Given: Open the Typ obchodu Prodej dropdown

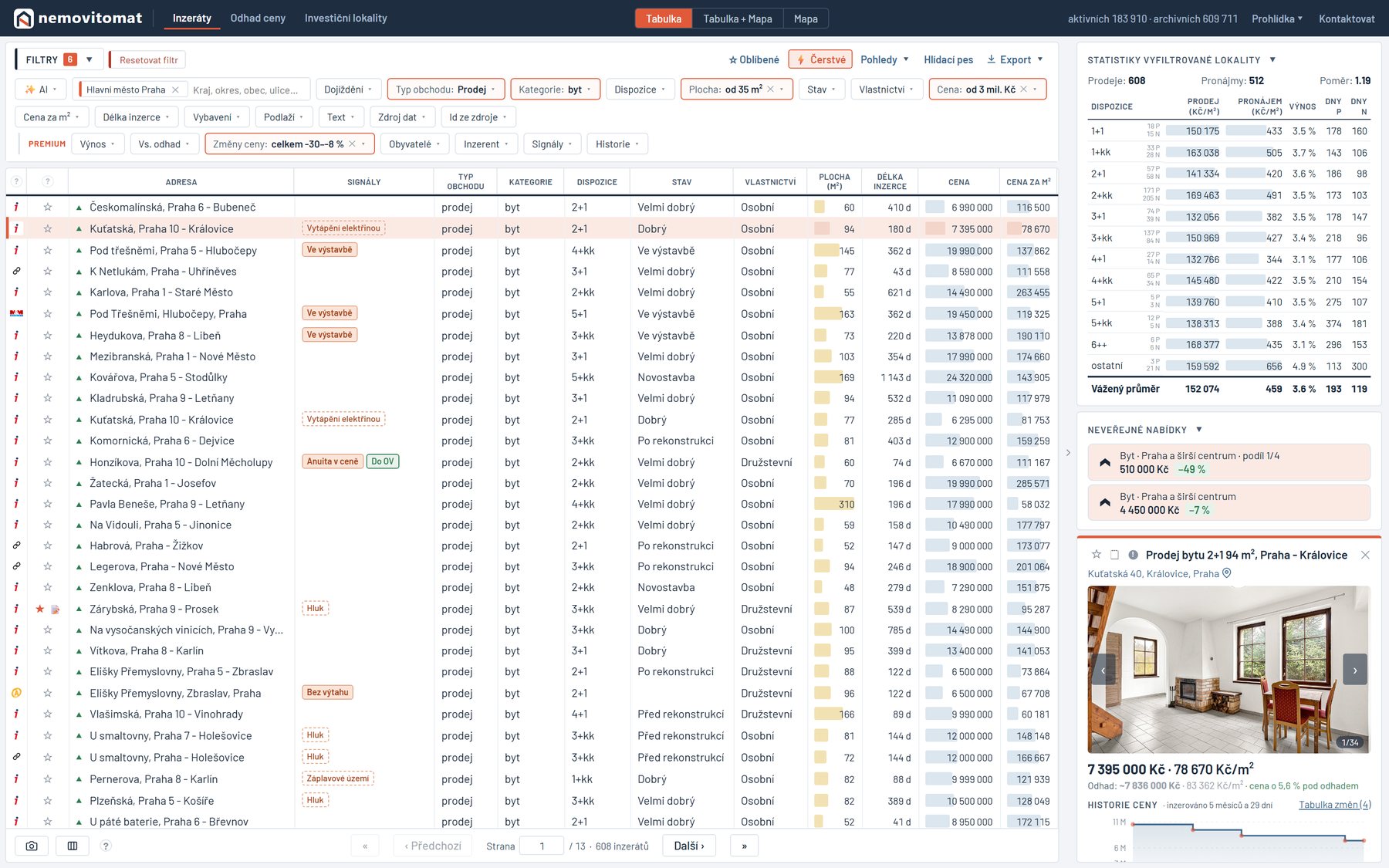Looking at the screenshot, I should coord(446,90).
